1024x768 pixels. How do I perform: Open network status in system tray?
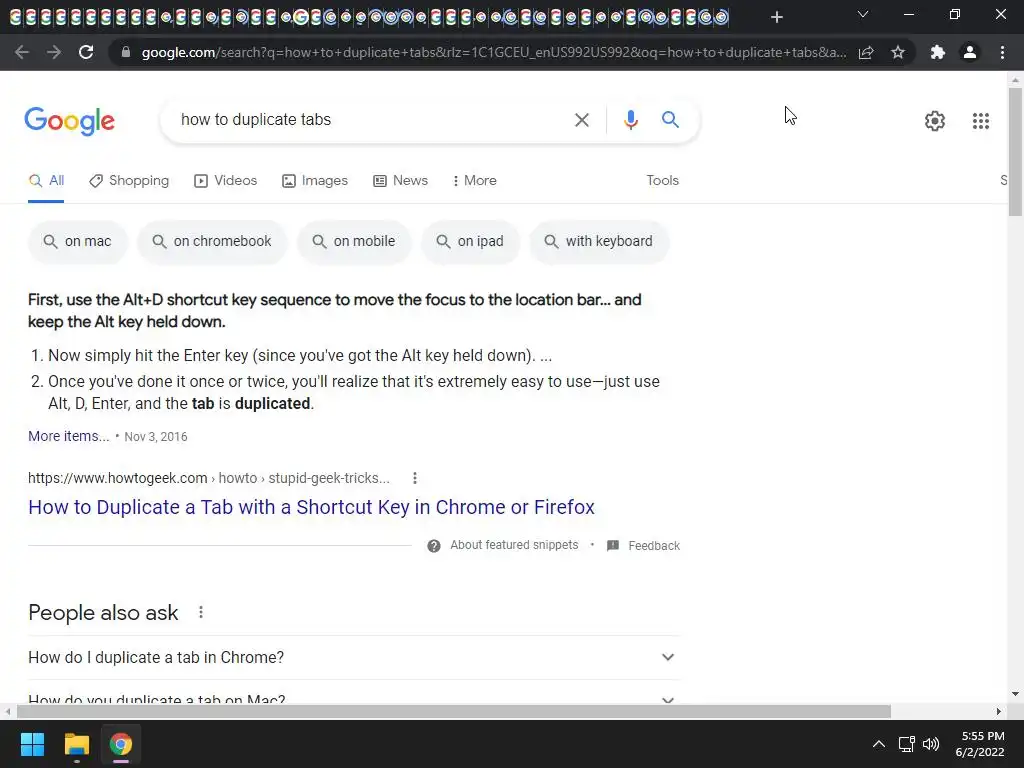pyautogui.click(x=906, y=744)
